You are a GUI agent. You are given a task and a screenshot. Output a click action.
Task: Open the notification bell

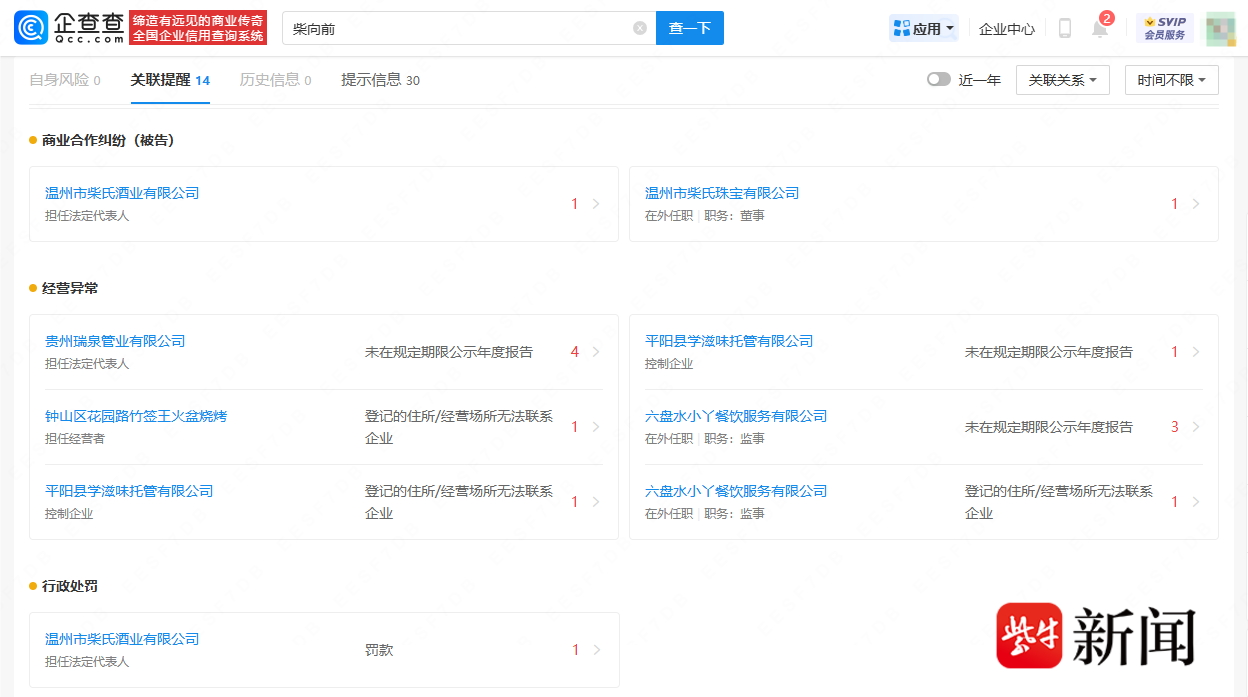click(1100, 28)
